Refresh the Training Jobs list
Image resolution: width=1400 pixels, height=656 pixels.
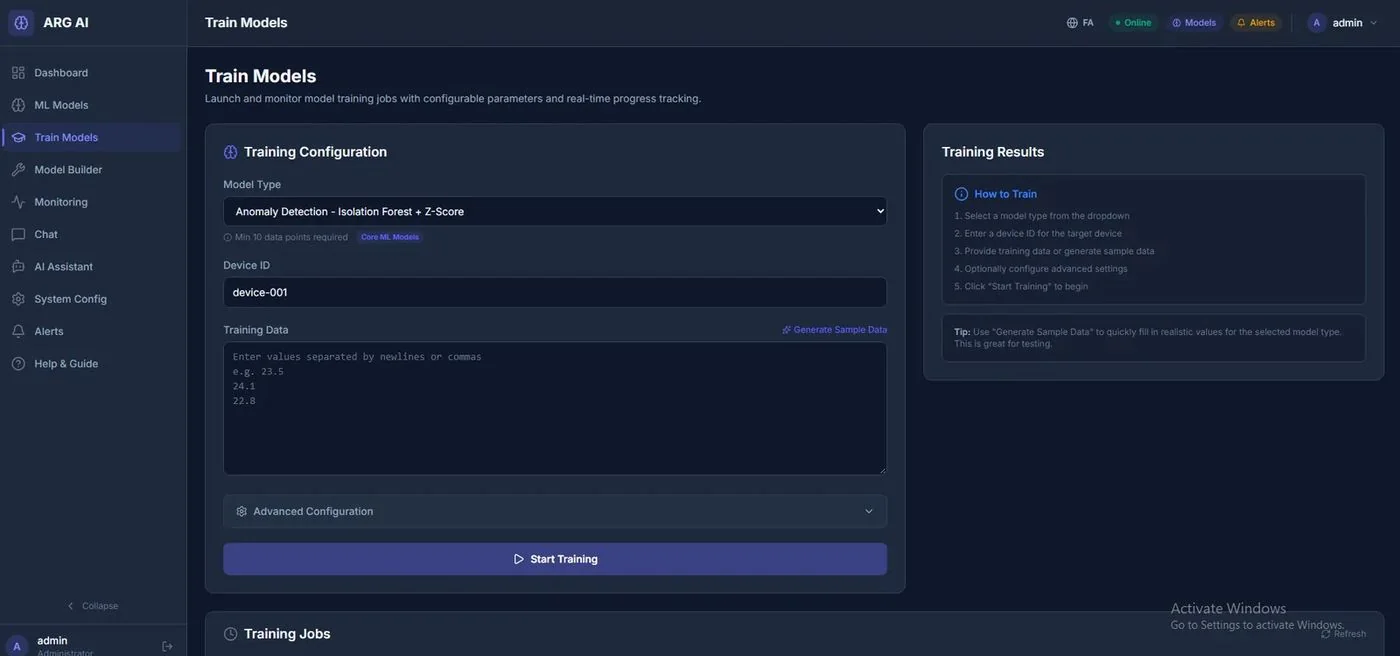[1343, 634]
